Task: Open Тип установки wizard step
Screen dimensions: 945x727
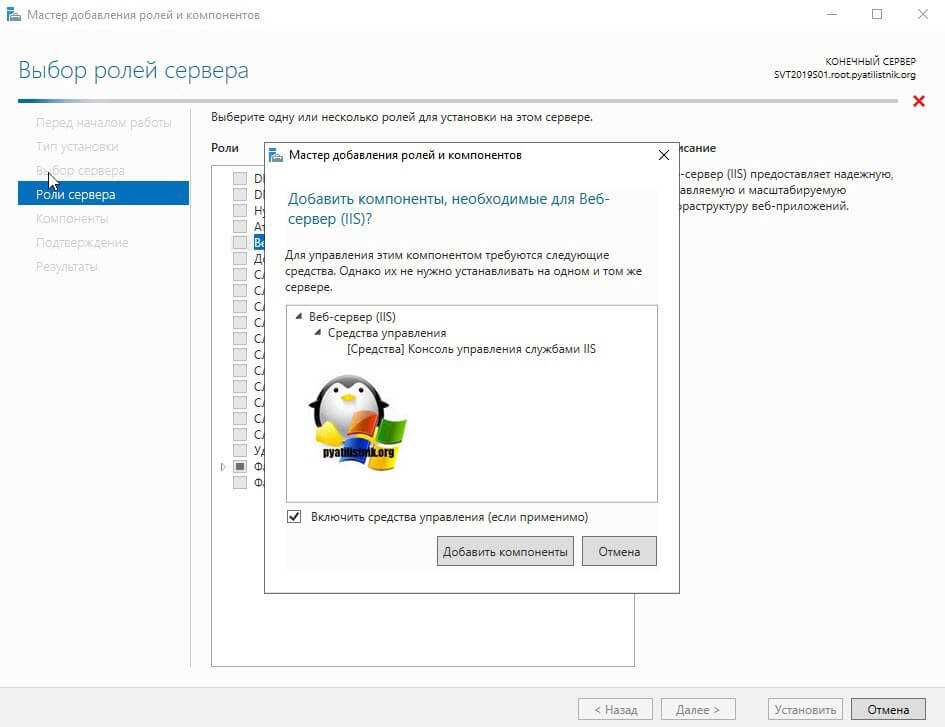Action: click(x=77, y=146)
